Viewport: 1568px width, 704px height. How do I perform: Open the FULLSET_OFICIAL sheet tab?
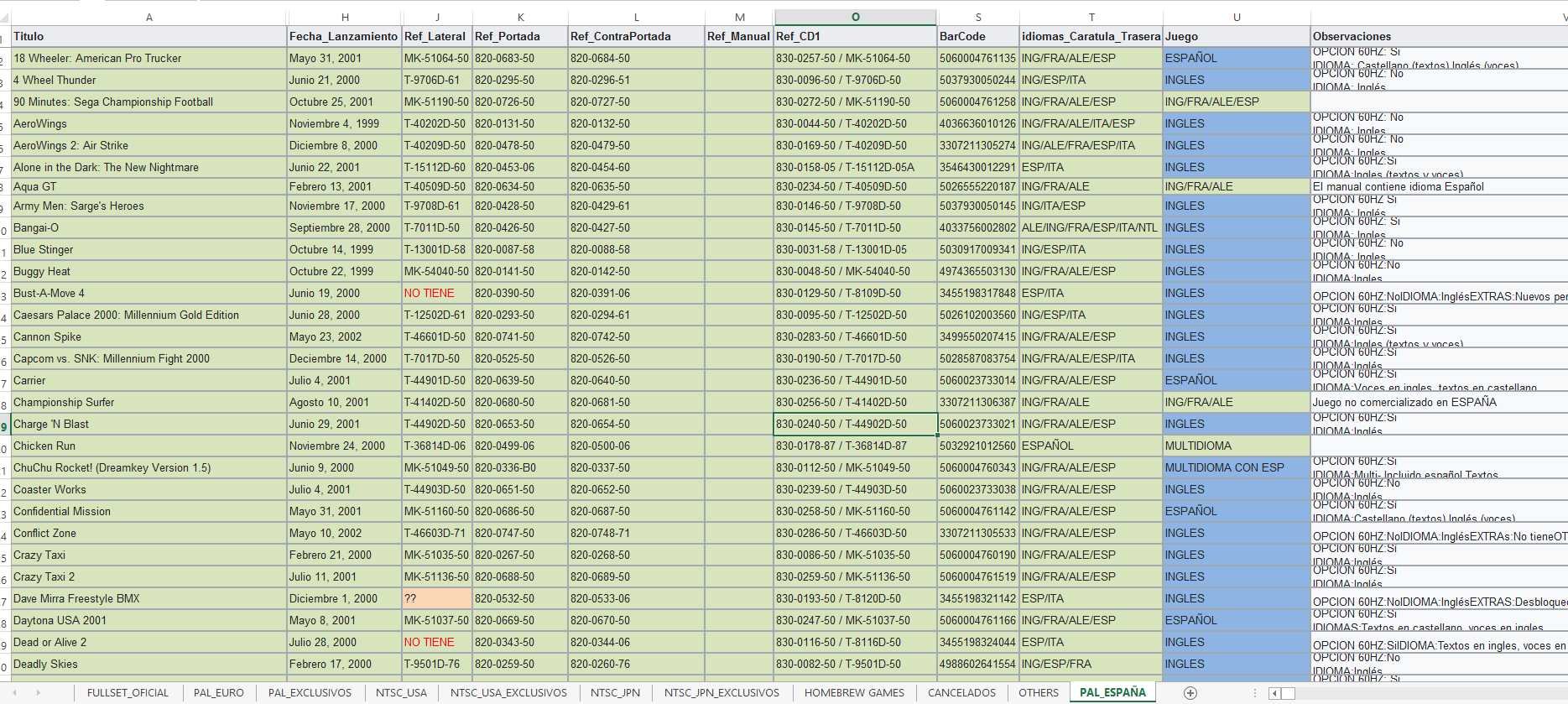click(x=128, y=692)
